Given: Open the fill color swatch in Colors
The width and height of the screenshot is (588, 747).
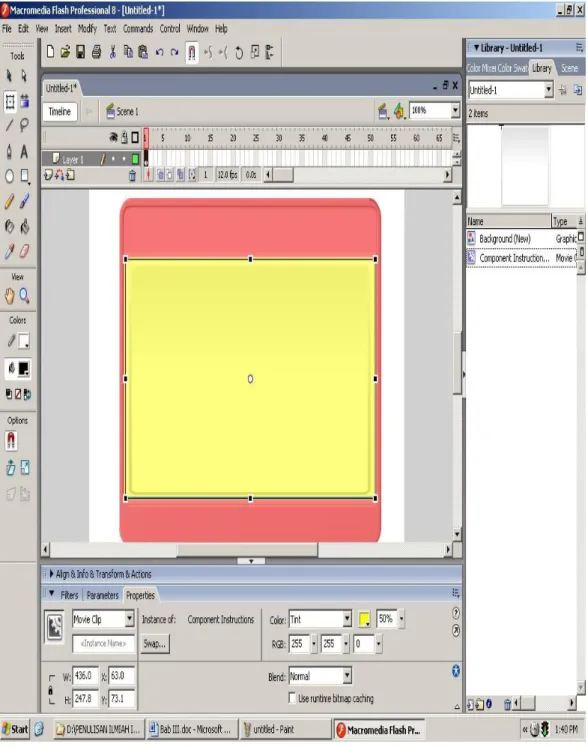Looking at the screenshot, I should pyautogui.click(x=24, y=368).
